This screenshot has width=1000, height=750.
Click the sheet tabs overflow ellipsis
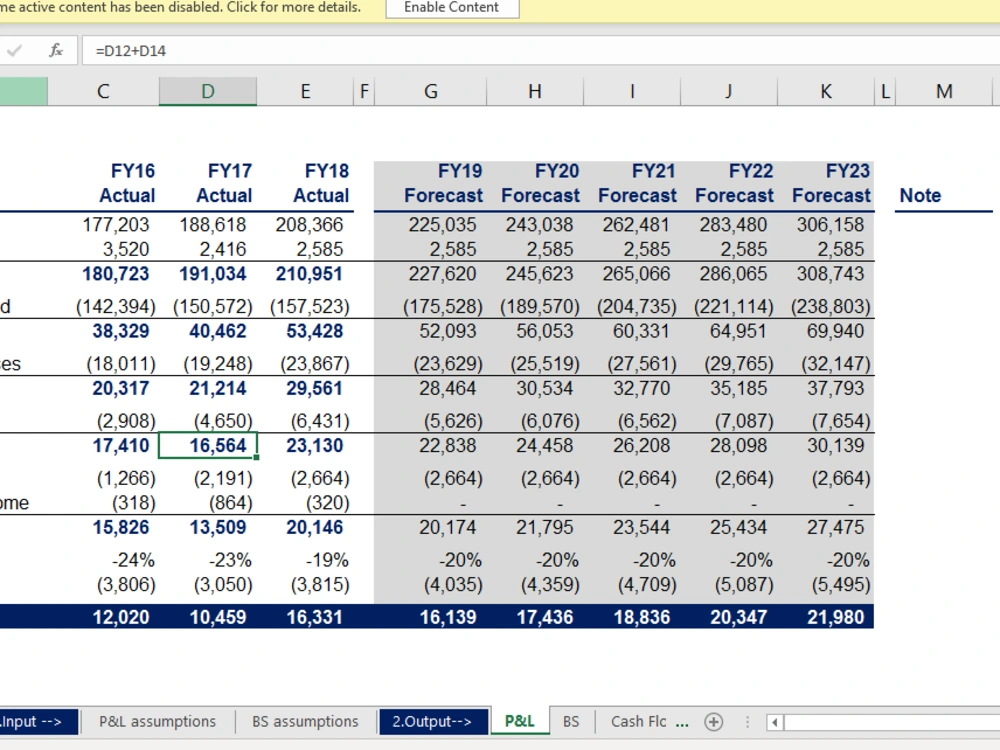tap(682, 722)
